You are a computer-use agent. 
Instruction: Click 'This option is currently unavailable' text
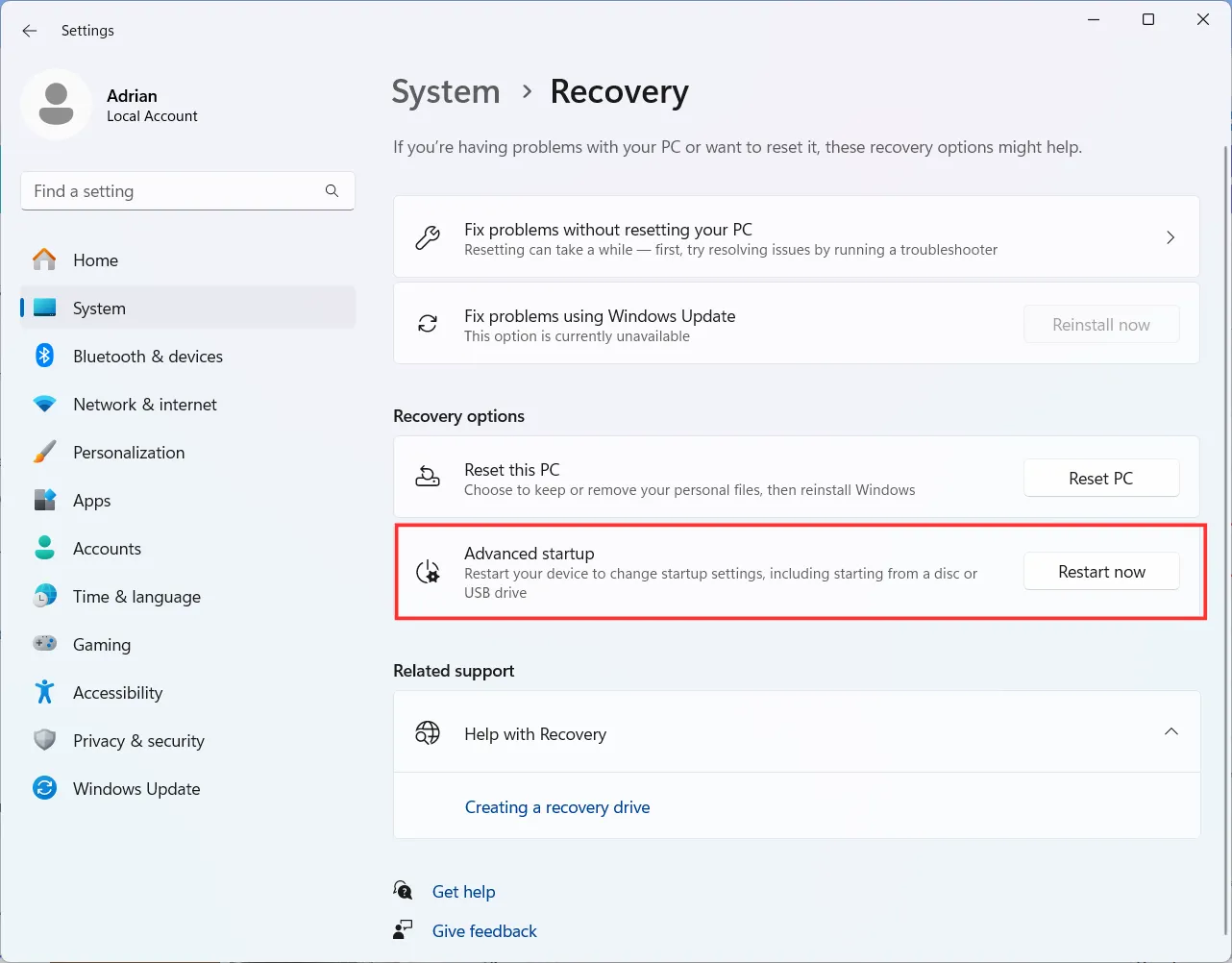click(x=577, y=336)
